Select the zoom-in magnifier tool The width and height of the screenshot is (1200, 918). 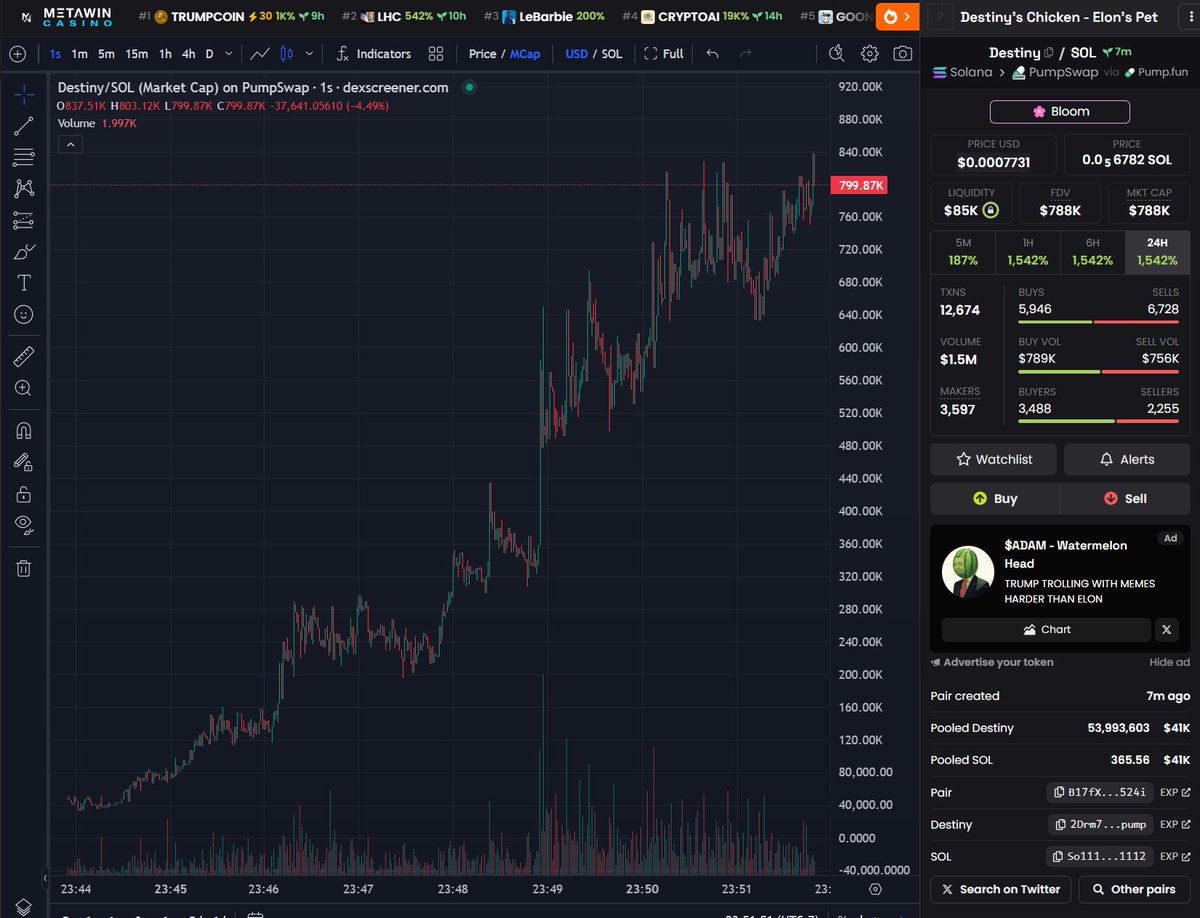[24, 388]
